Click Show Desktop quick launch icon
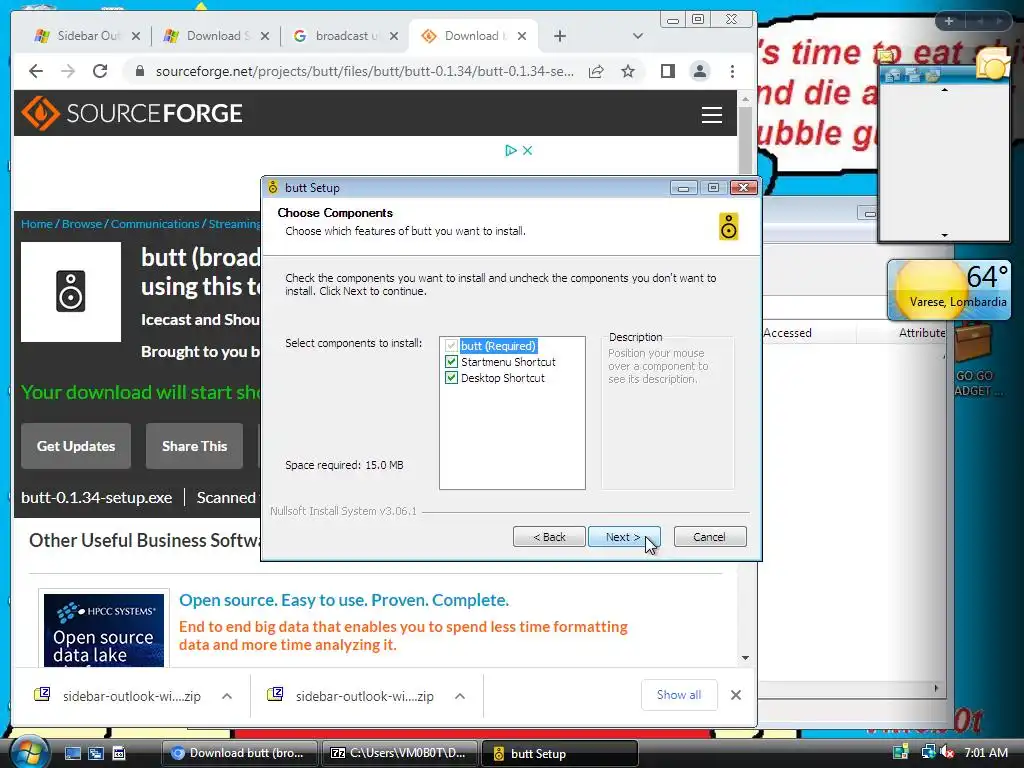 point(72,753)
